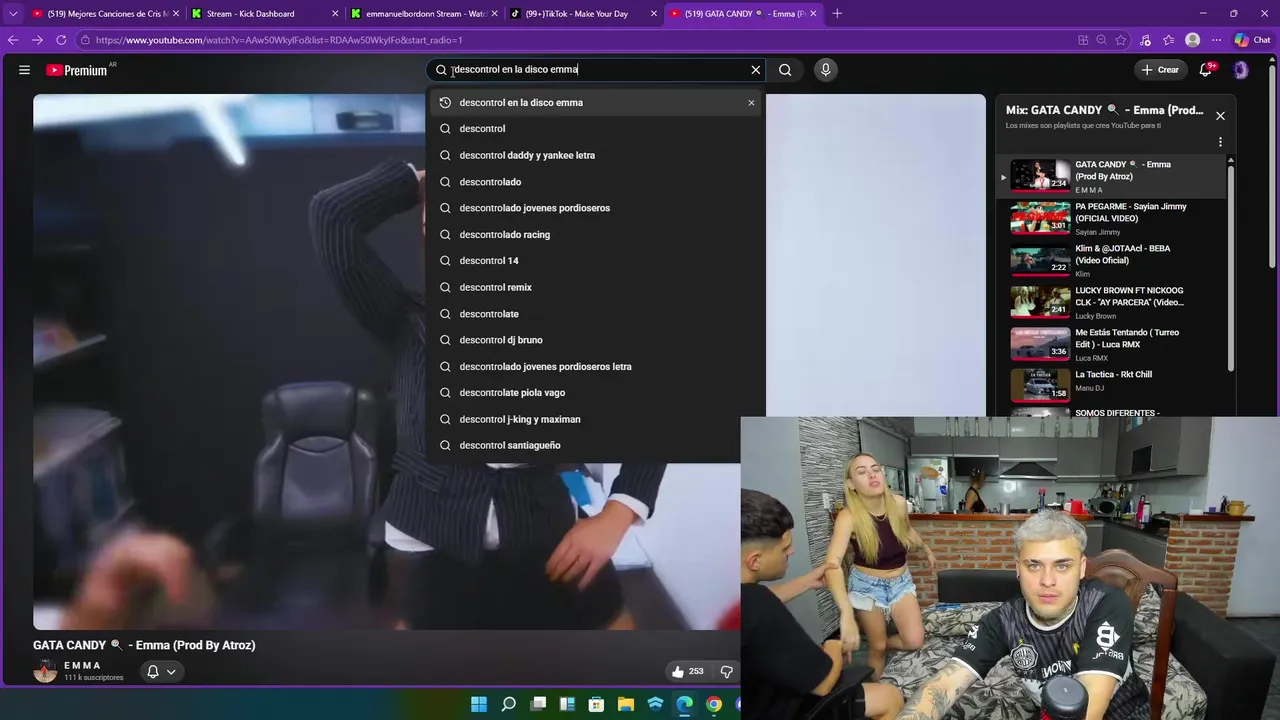
Task: Go to YouTube Premium home logo
Action: click(x=77, y=70)
